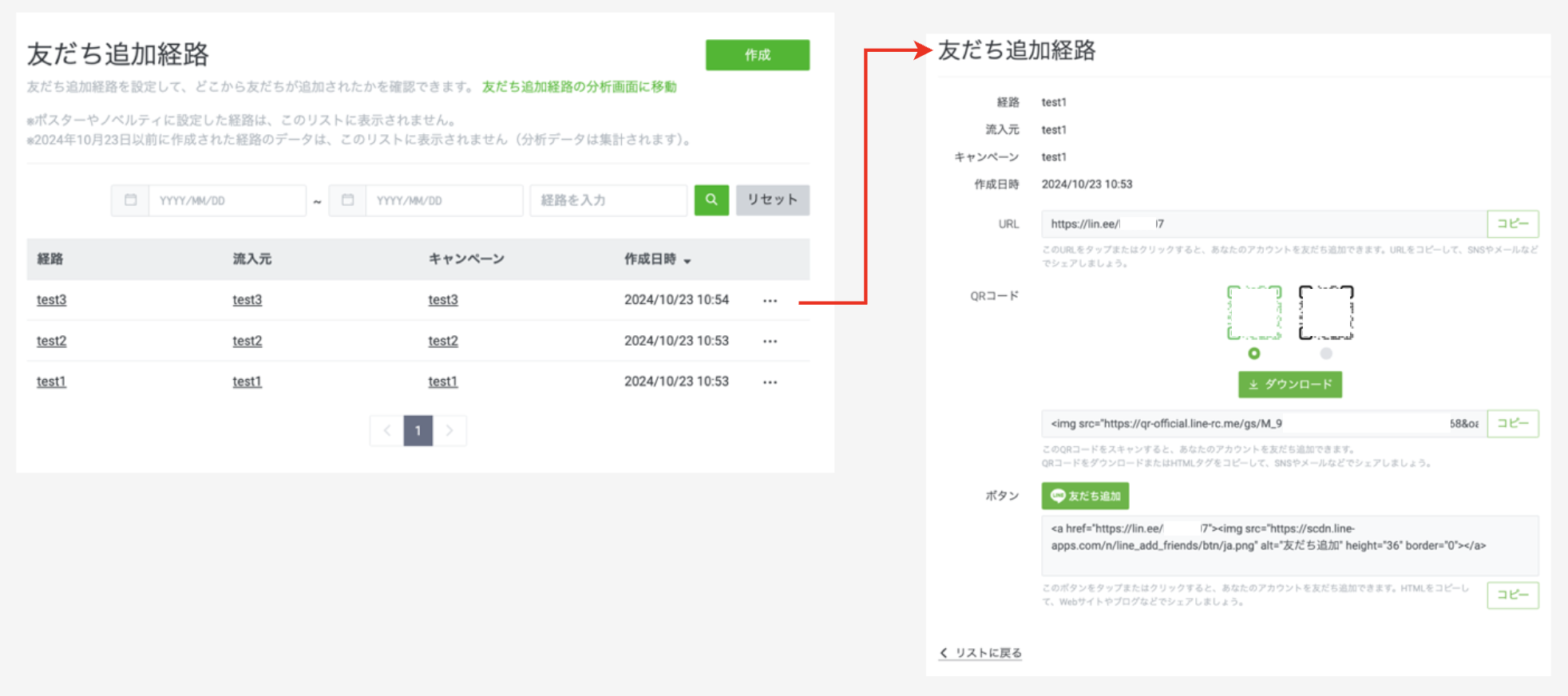Open the 友だち追加経路の分析画面に移動 link
Image resolution: width=1568 pixels, height=696 pixels.
[579, 86]
